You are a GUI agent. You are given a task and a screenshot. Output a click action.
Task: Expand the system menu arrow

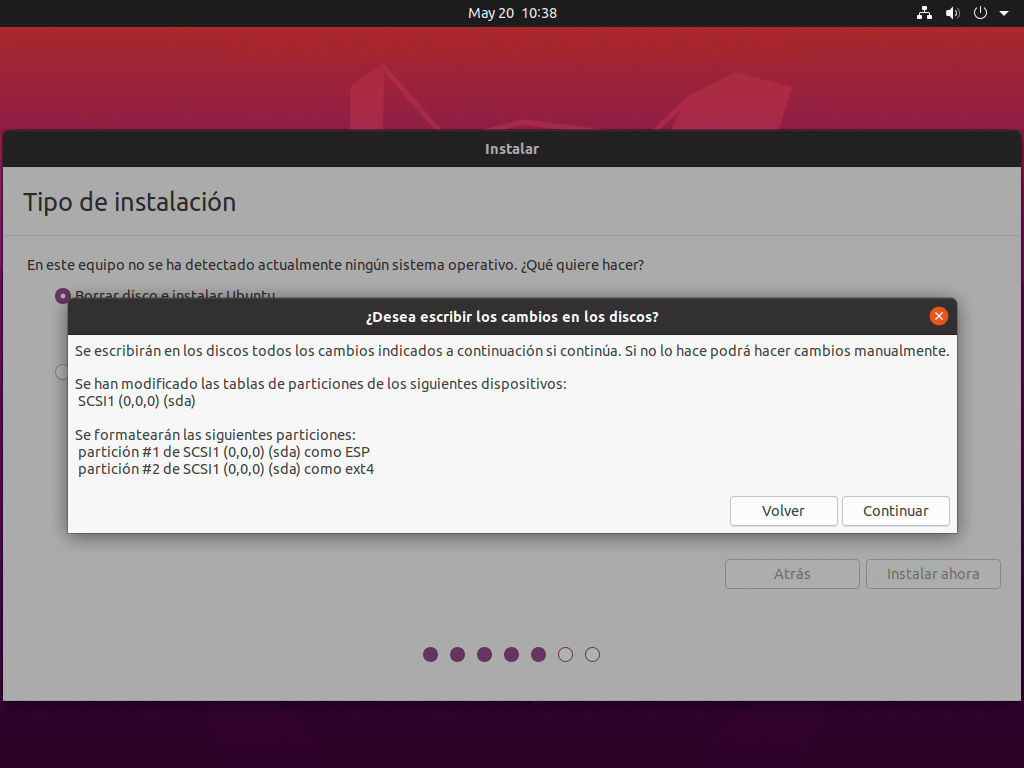point(1004,13)
